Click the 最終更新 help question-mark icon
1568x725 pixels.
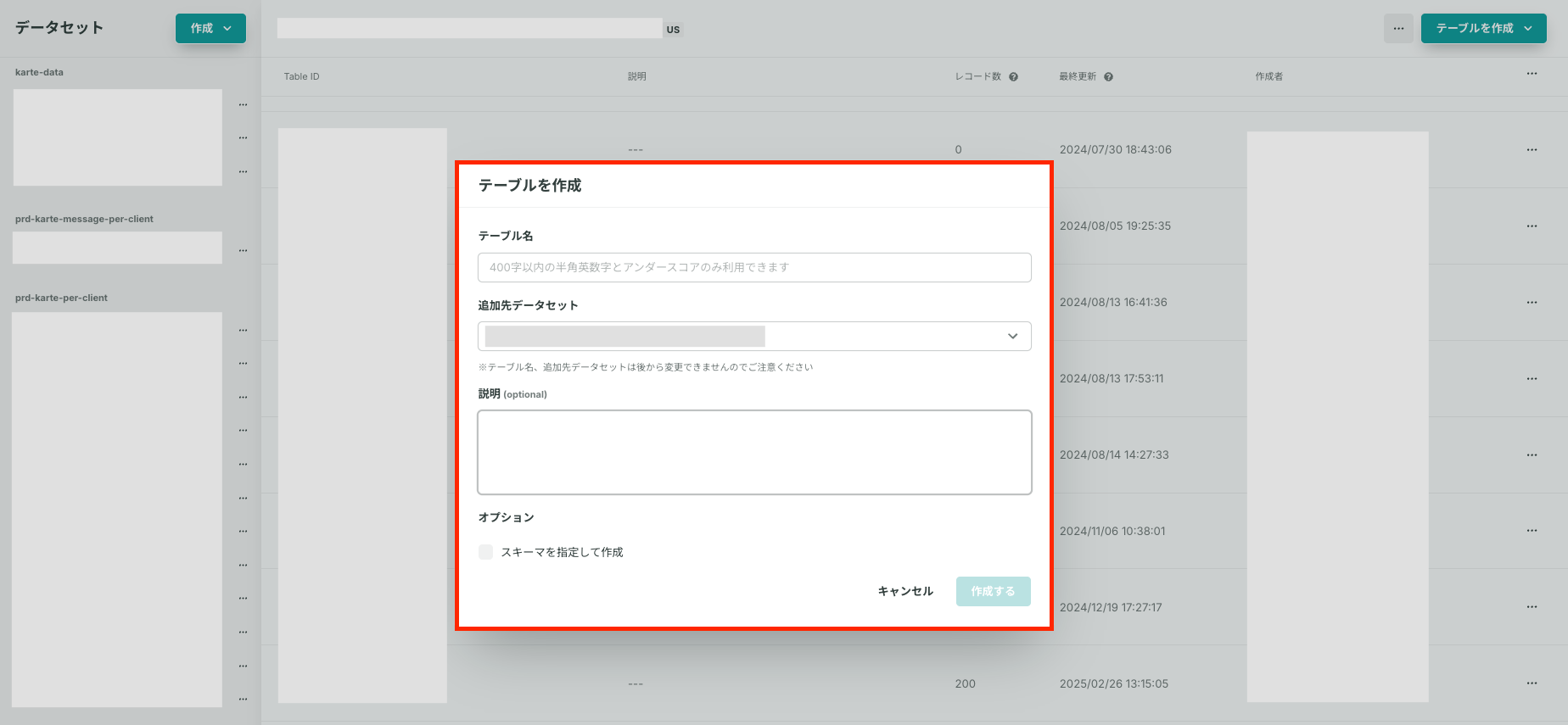click(1108, 77)
